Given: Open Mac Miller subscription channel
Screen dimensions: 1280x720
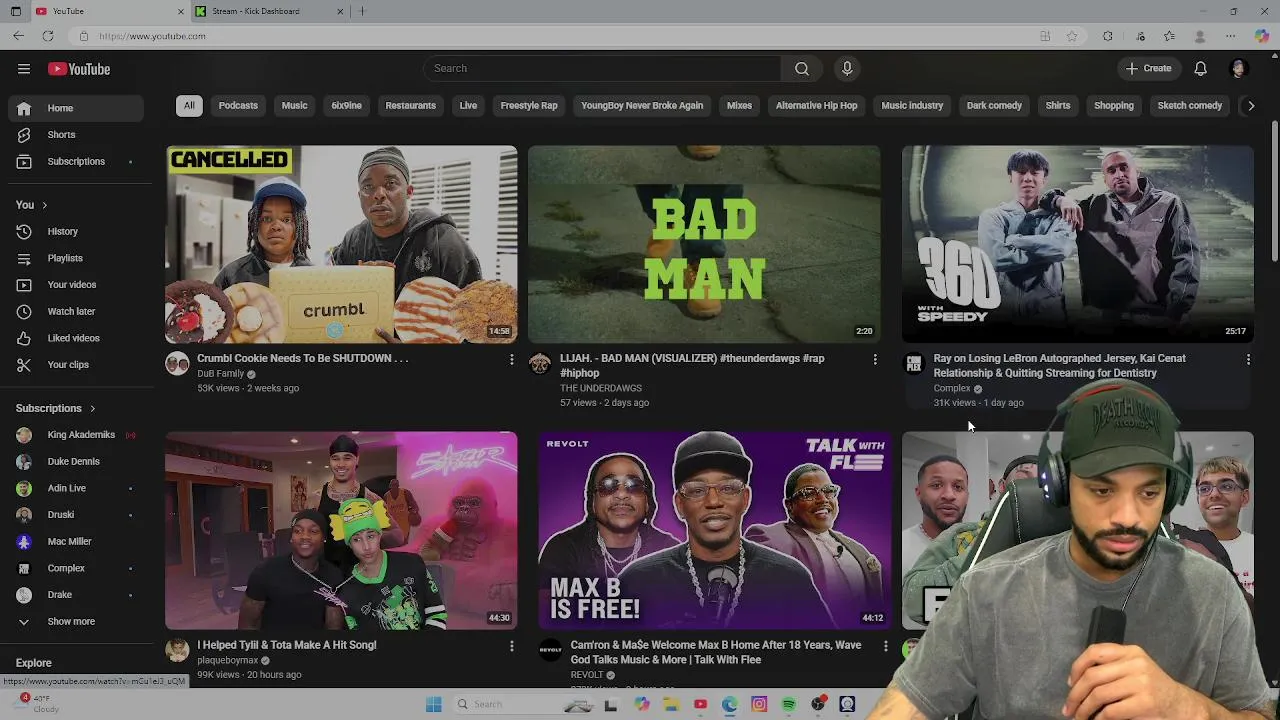Looking at the screenshot, I should click(76, 541).
